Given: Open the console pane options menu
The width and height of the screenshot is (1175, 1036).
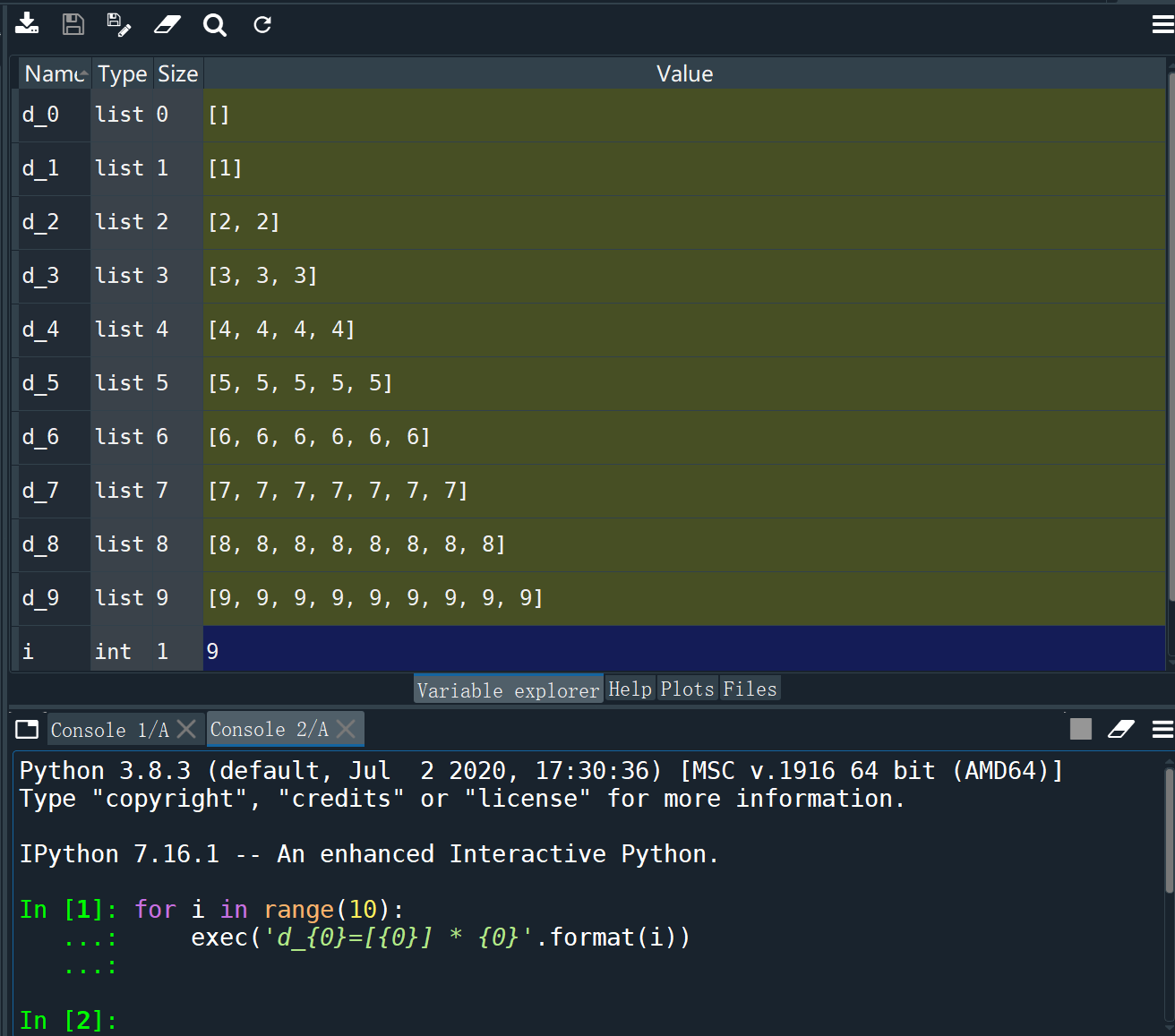Looking at the screenshot, I should pos(1162,729).
